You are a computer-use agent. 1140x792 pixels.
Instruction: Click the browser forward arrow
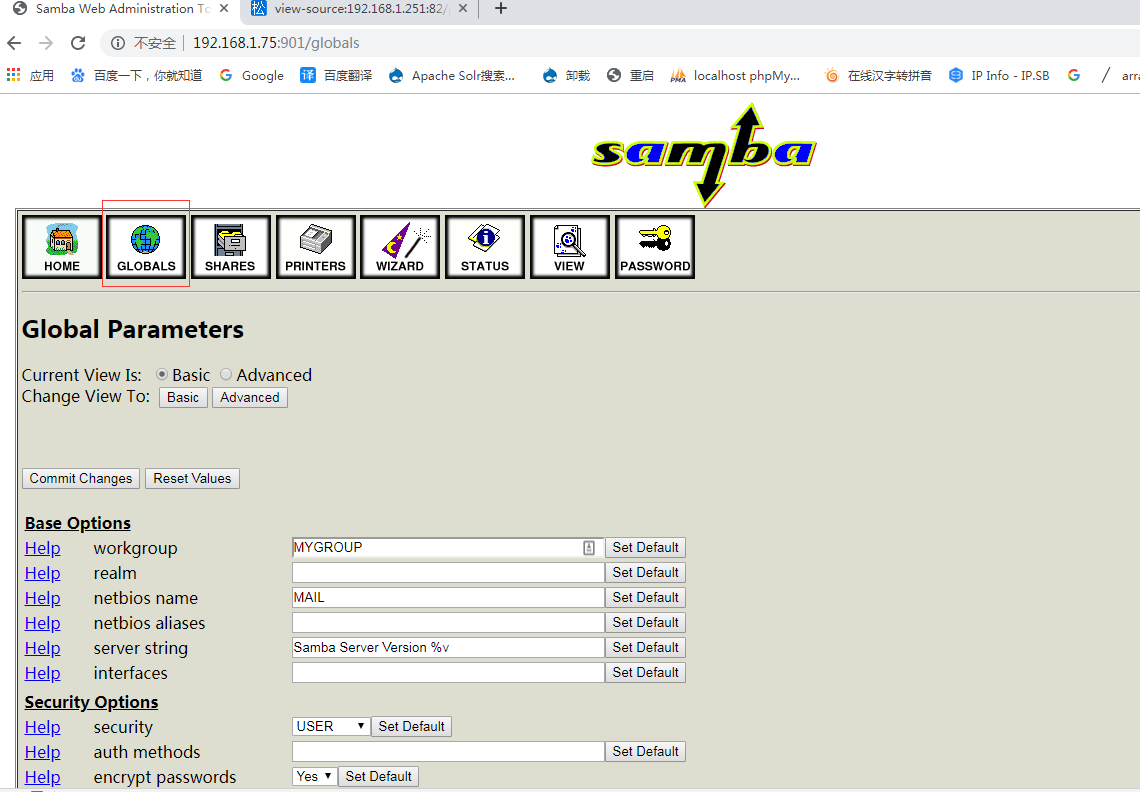(46, 43)
